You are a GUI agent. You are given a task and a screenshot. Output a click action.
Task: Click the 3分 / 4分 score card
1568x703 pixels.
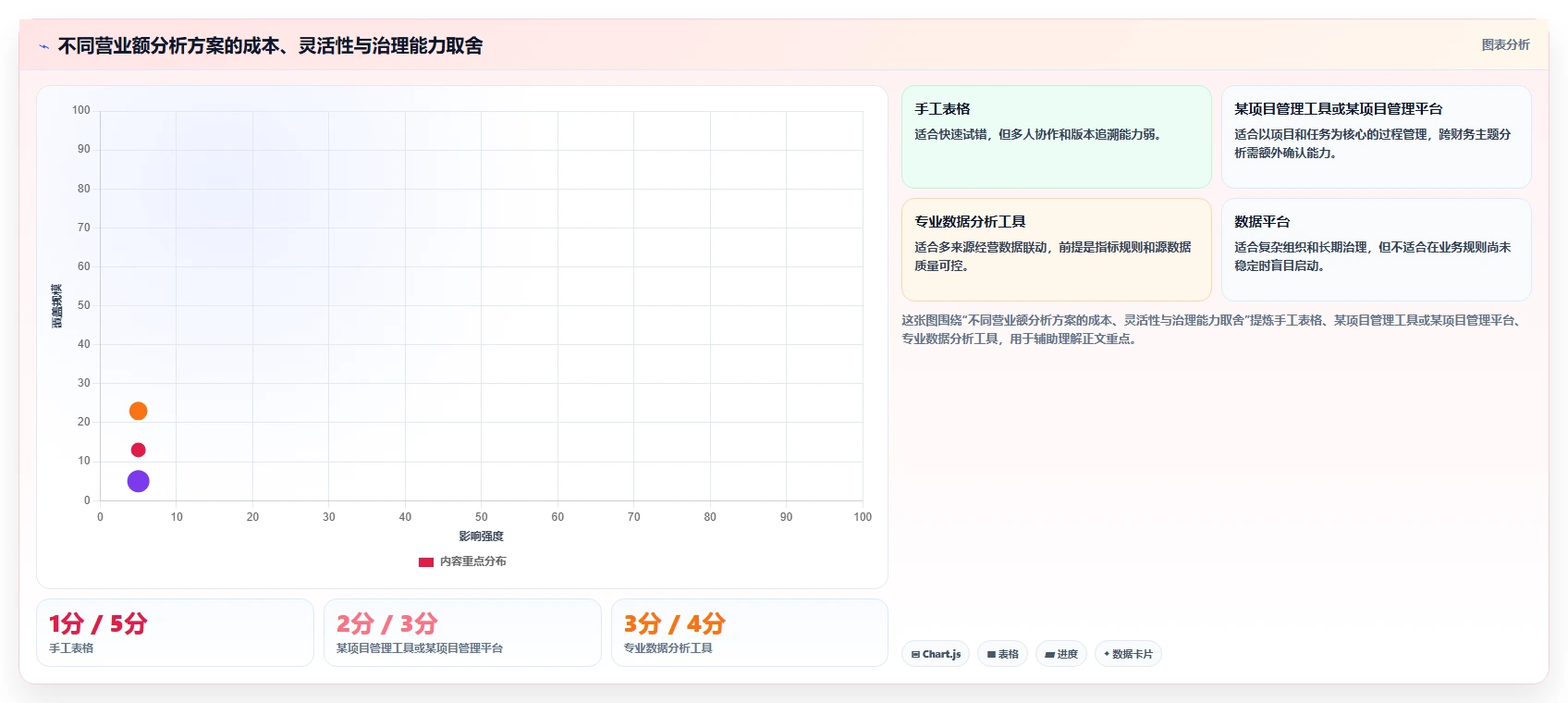click(x=750, y=633)
